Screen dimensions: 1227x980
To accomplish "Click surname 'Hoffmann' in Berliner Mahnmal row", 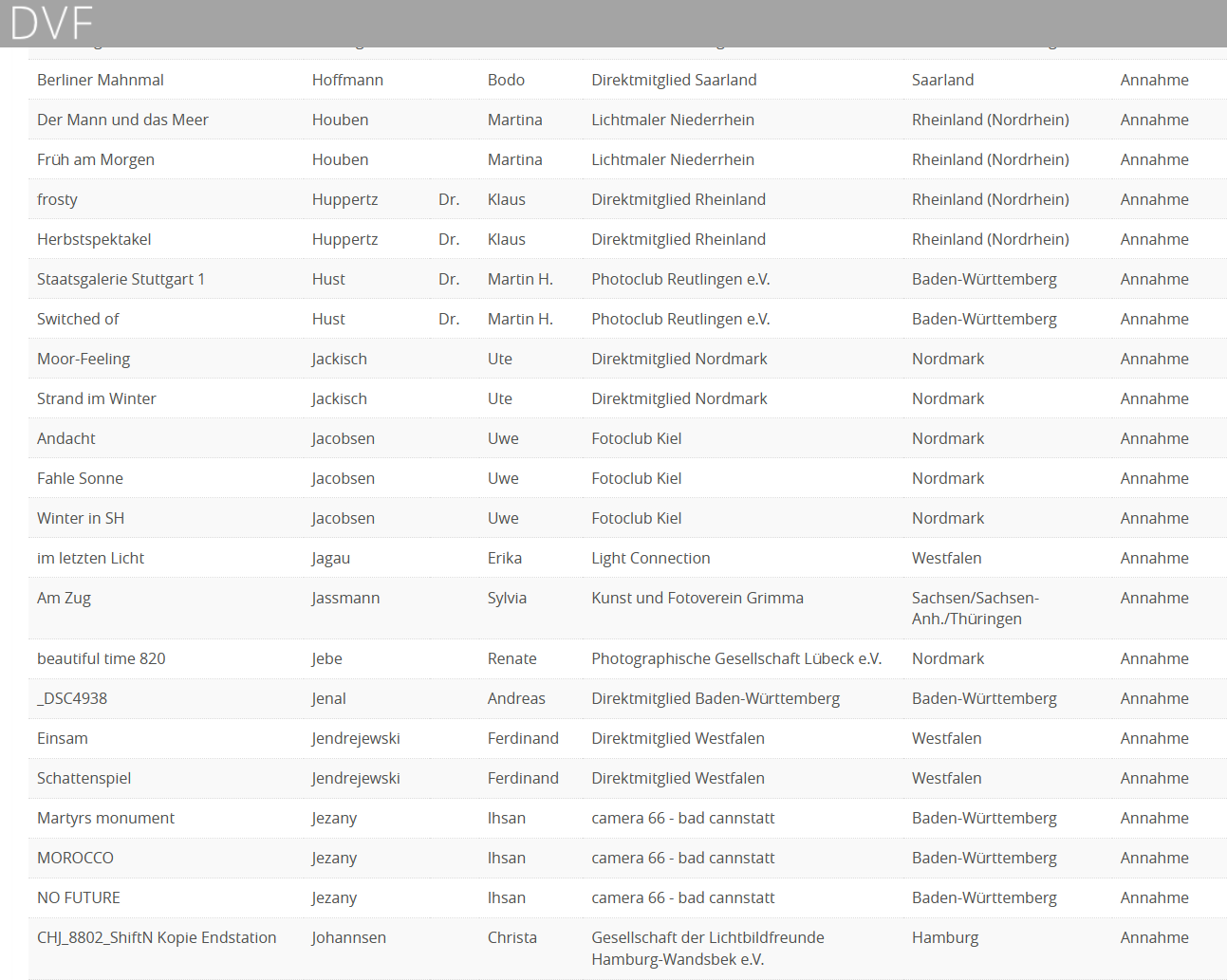I will 347,80.
